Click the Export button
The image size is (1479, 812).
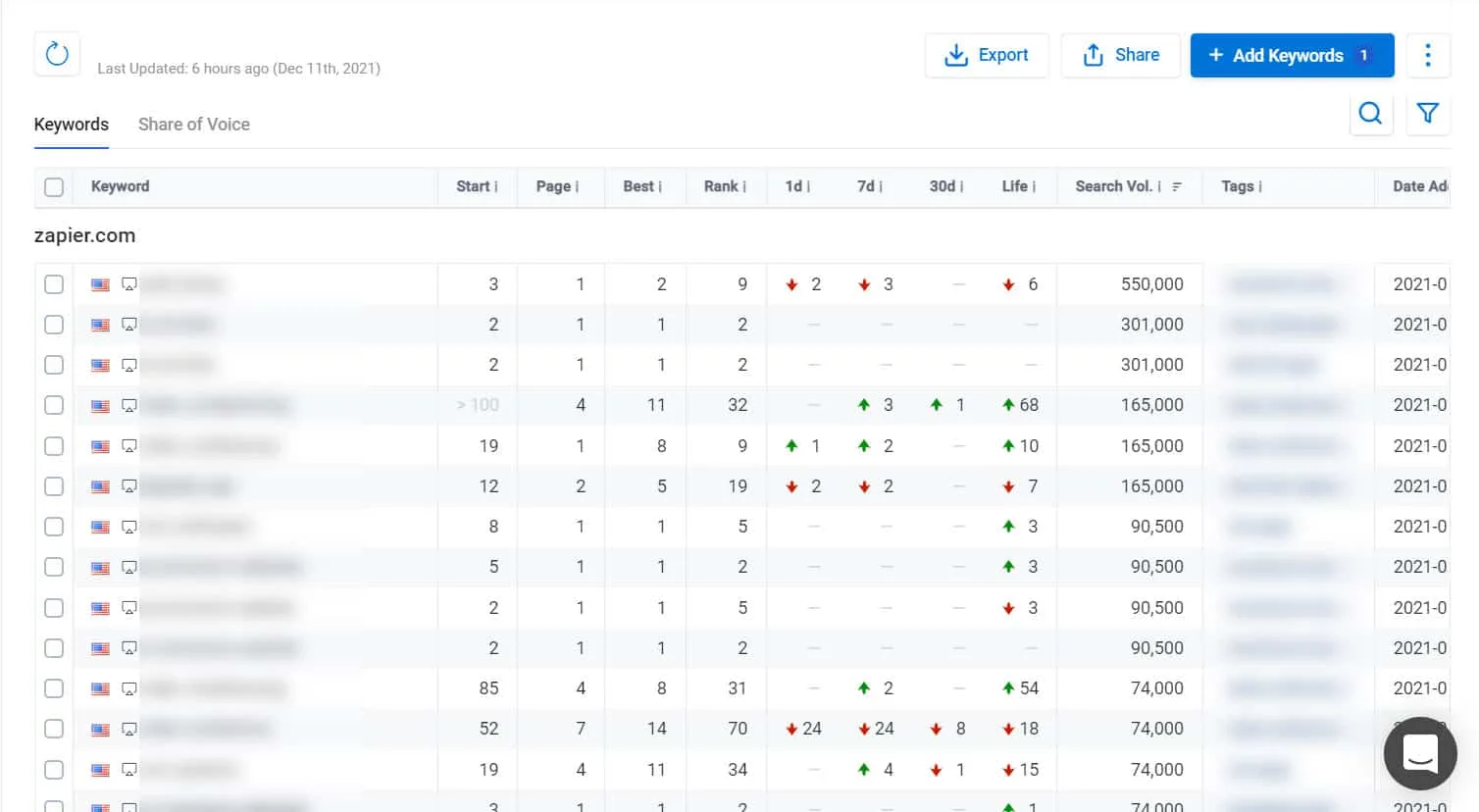point(986,55)
